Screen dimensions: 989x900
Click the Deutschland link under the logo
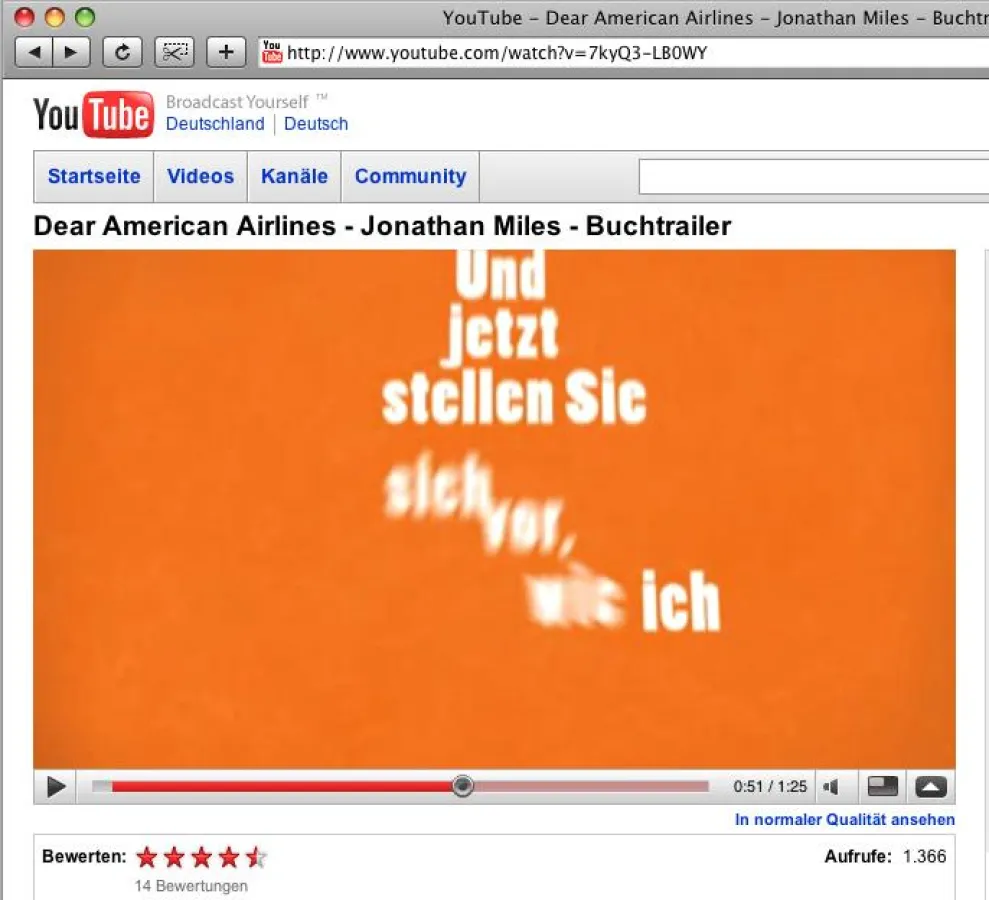(215, 124)
